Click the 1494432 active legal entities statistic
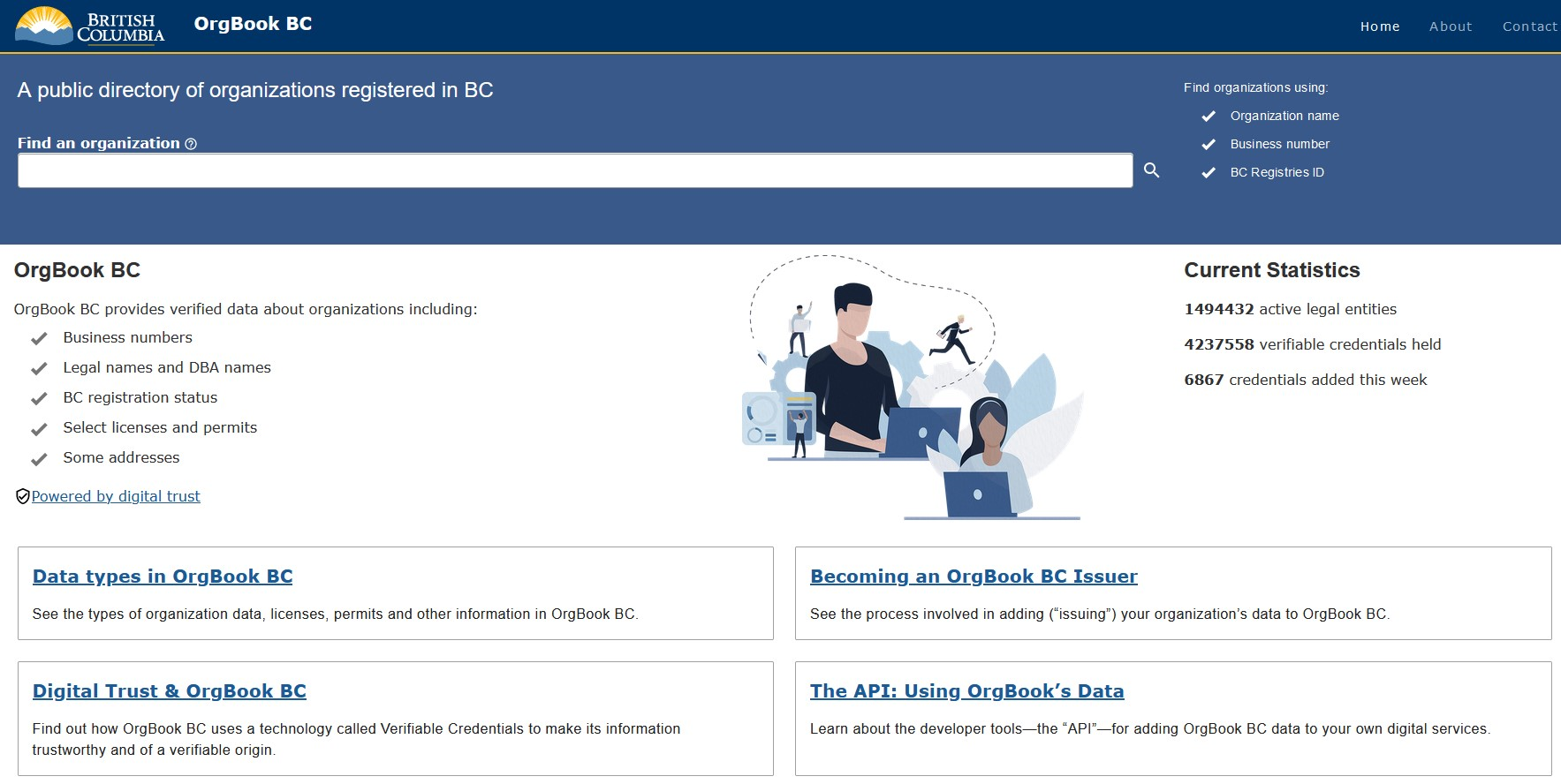This screenshot has height=784, width=1561. (x=1291, y=309)
